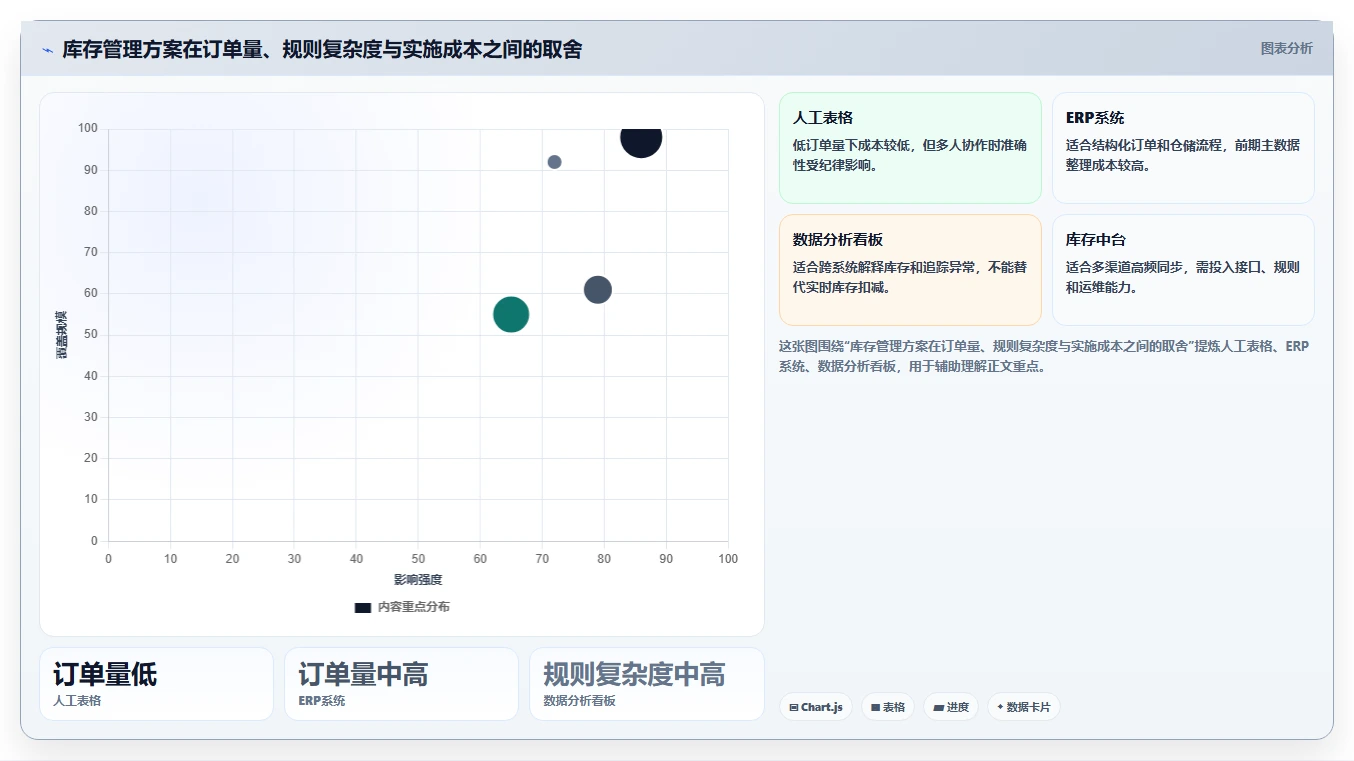The height and width of the screenshot is (761, 1354).
Task: Open the ERP系统 description card
Action: point(1183,148)
